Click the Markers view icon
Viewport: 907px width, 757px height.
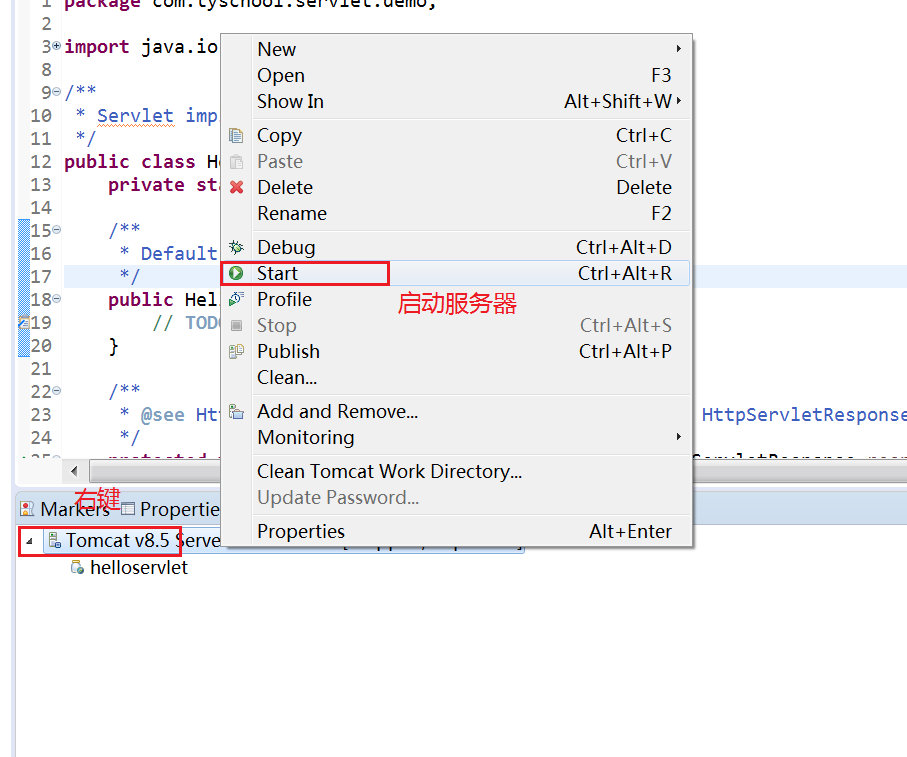click(x=25, y=509)
